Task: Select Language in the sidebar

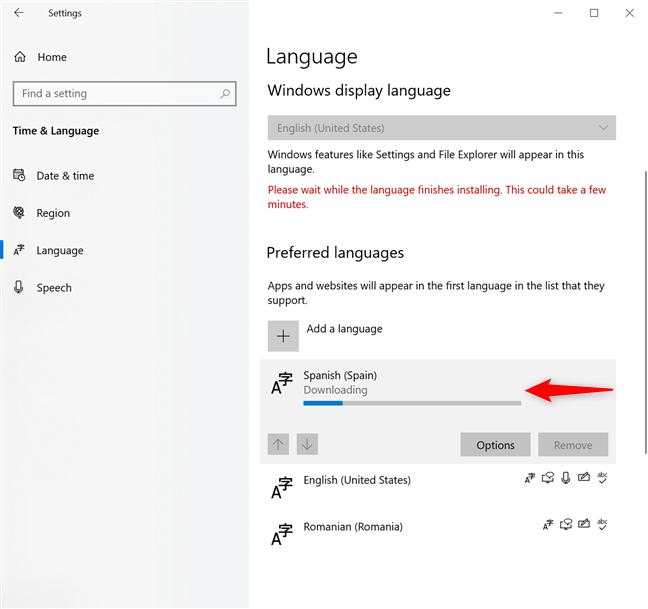Action: coord(60,250)
